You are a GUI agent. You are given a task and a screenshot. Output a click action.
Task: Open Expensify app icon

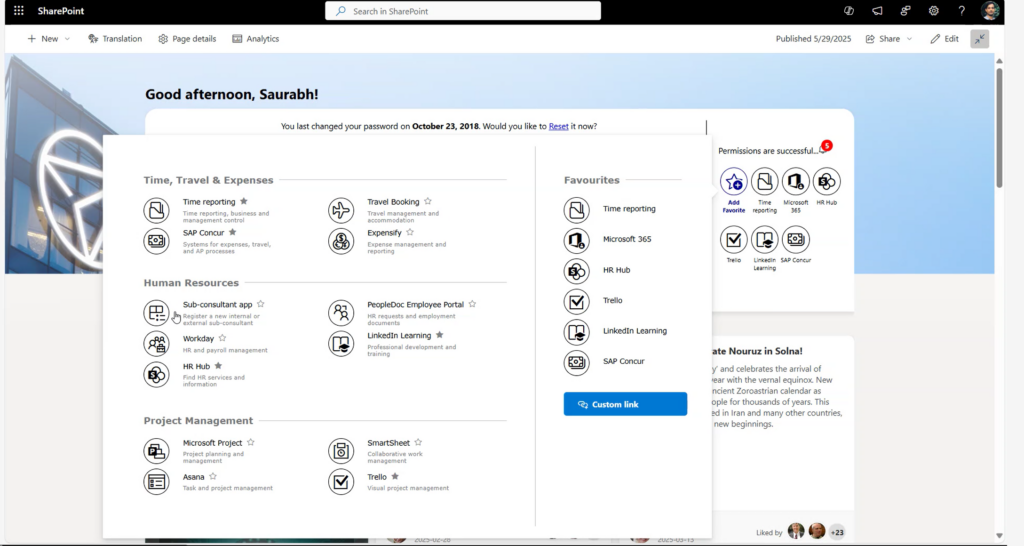click(341, 241)
